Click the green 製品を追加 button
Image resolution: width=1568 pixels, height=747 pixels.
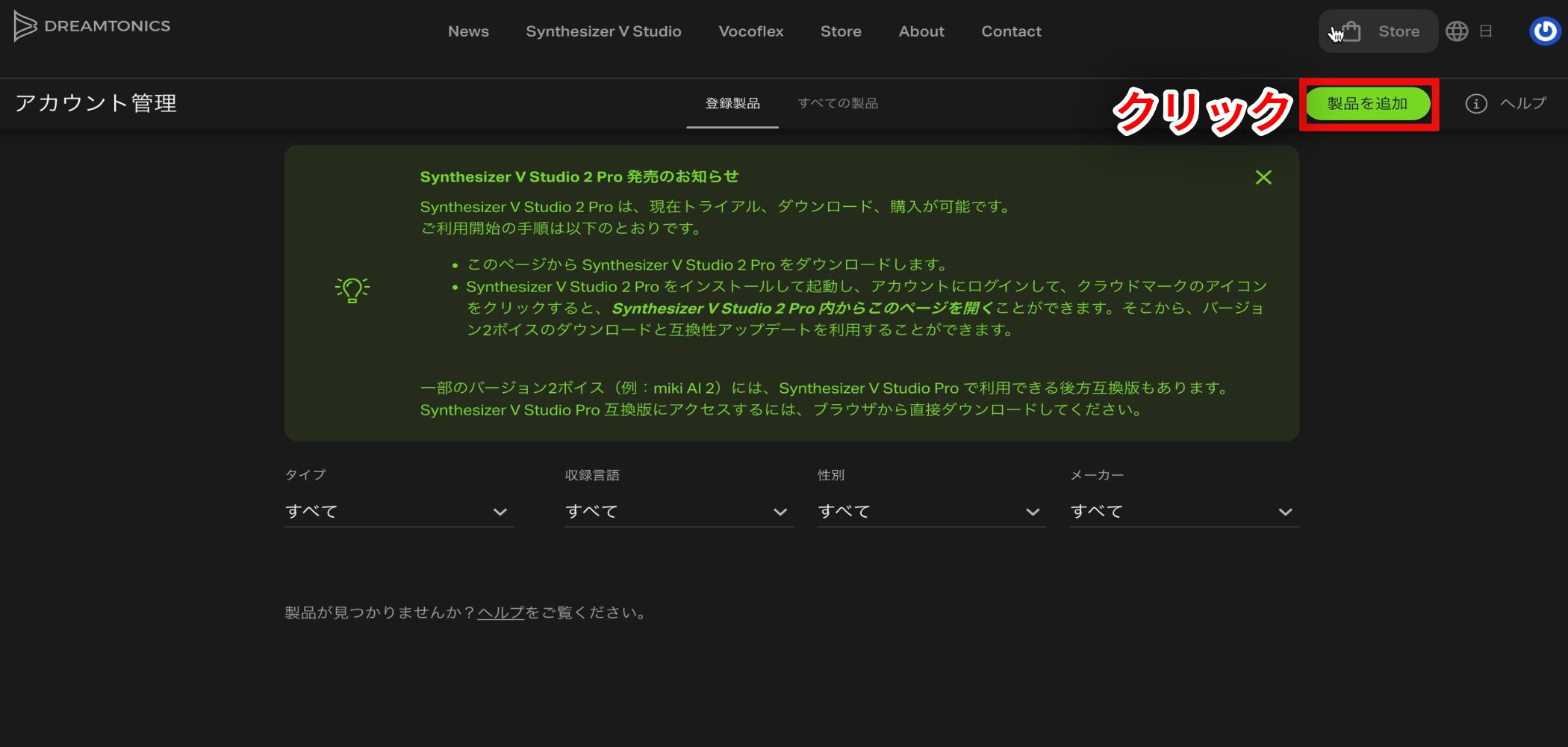point(1368,104)
